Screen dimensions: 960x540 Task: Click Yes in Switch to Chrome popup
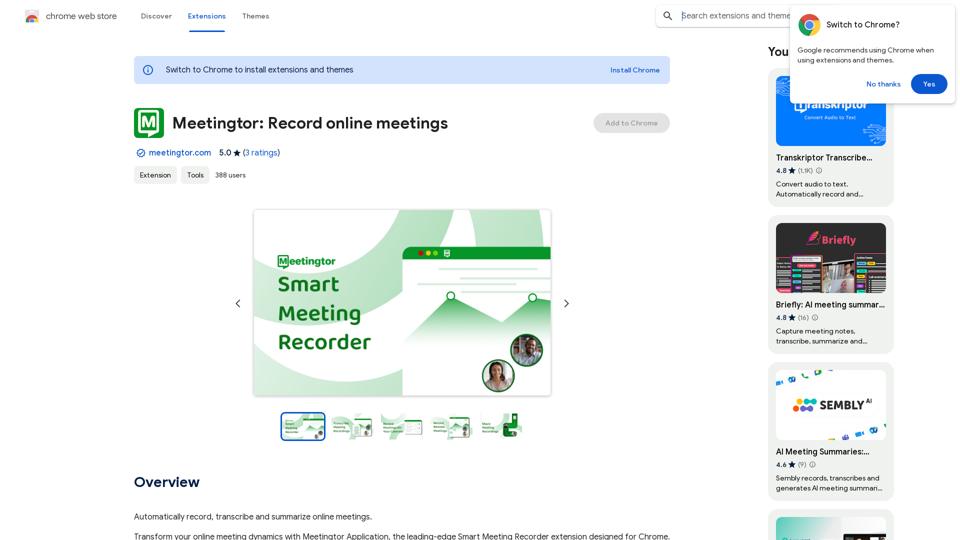pos(929,84)
